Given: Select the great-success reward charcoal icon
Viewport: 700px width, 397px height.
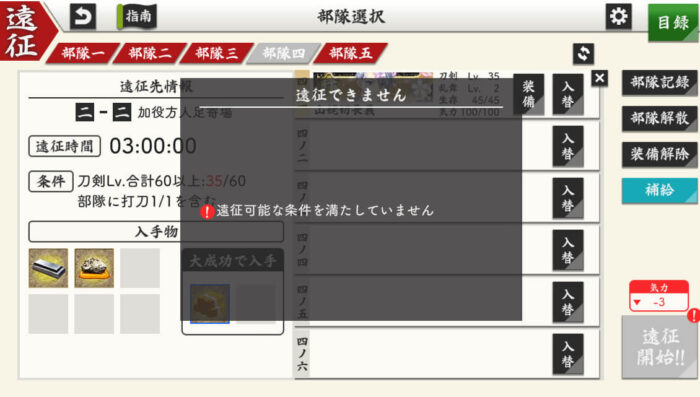Looking at the screenshot, I should click(210, 304).
